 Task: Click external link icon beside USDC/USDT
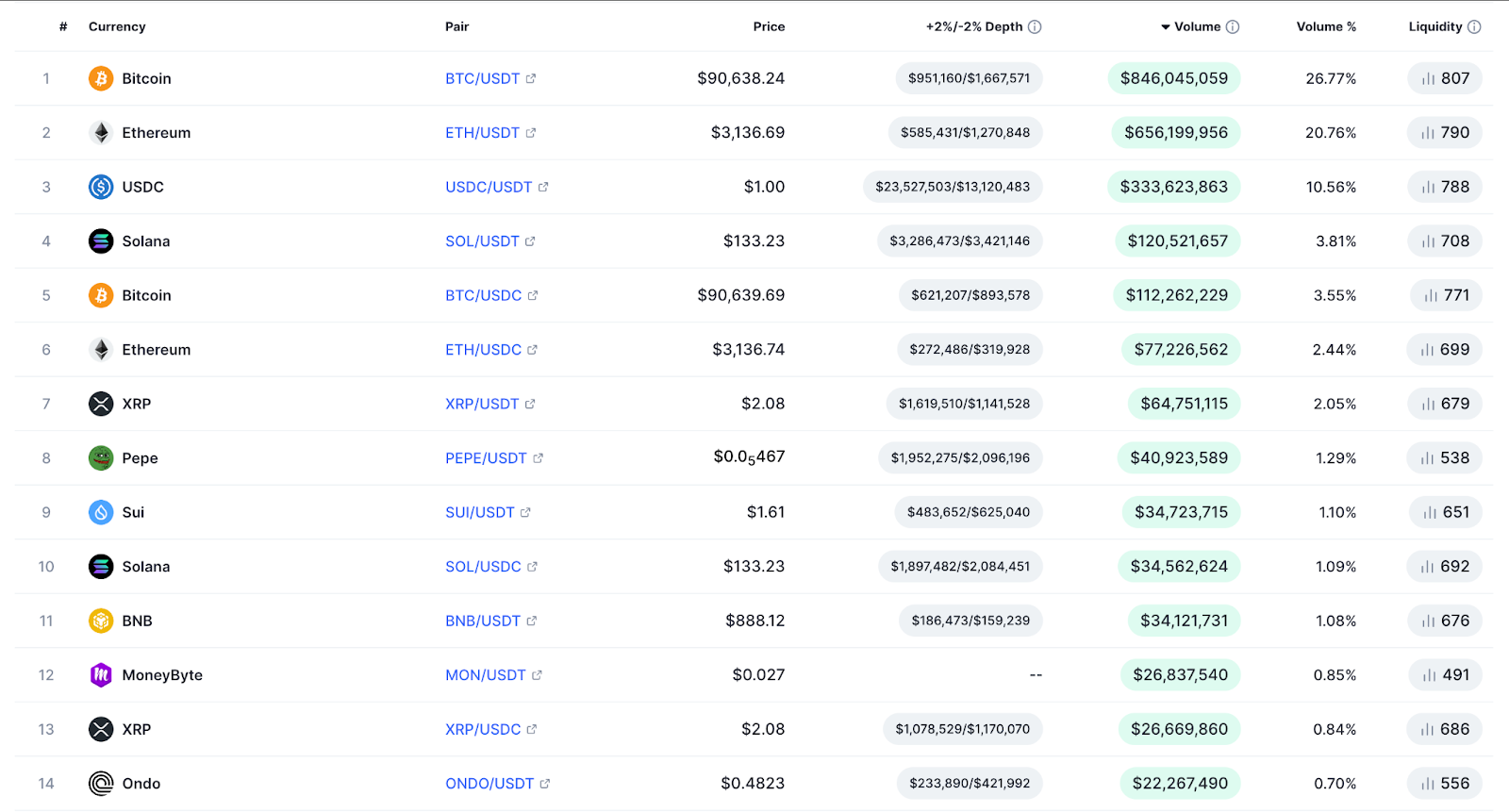543,187
